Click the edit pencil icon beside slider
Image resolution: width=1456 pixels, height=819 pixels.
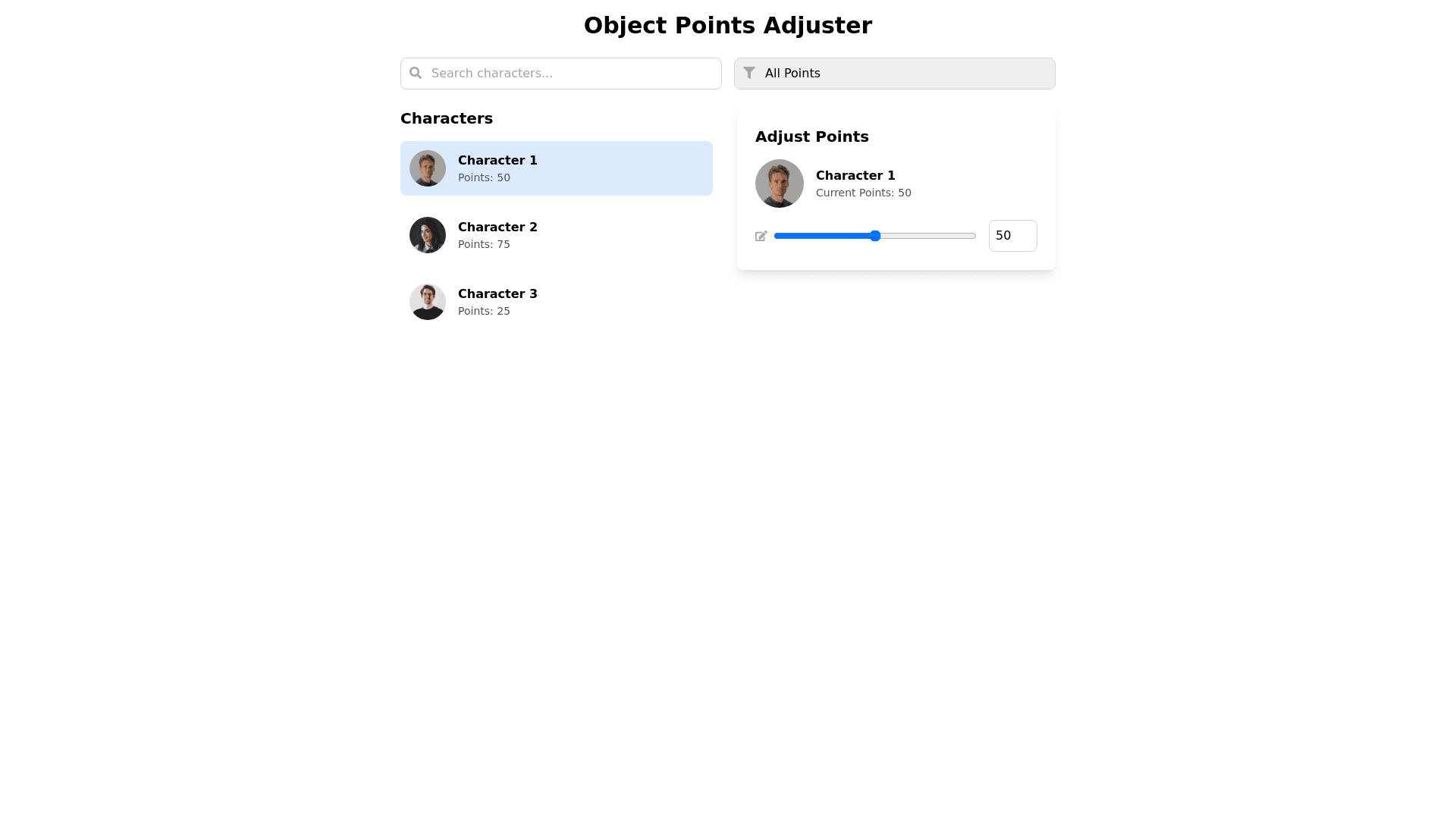point(761,236)
